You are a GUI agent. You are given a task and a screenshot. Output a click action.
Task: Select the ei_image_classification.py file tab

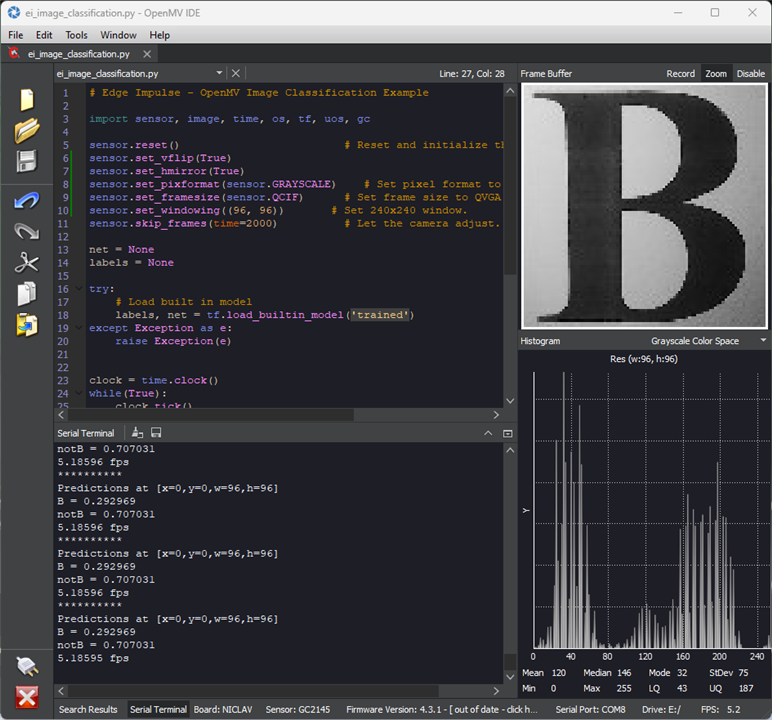coord(79,54)
